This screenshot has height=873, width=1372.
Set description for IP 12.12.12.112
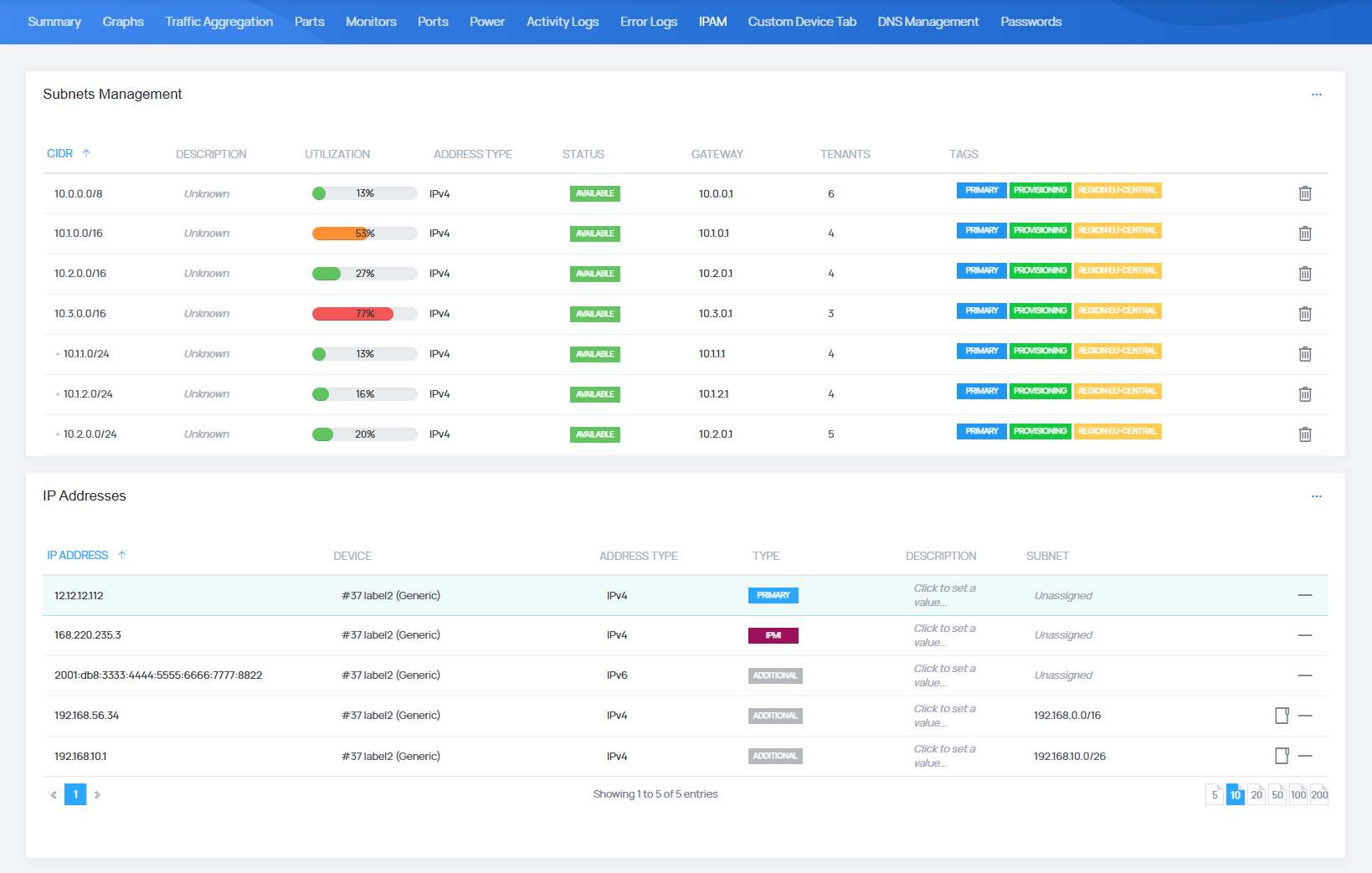click(944, 595)
